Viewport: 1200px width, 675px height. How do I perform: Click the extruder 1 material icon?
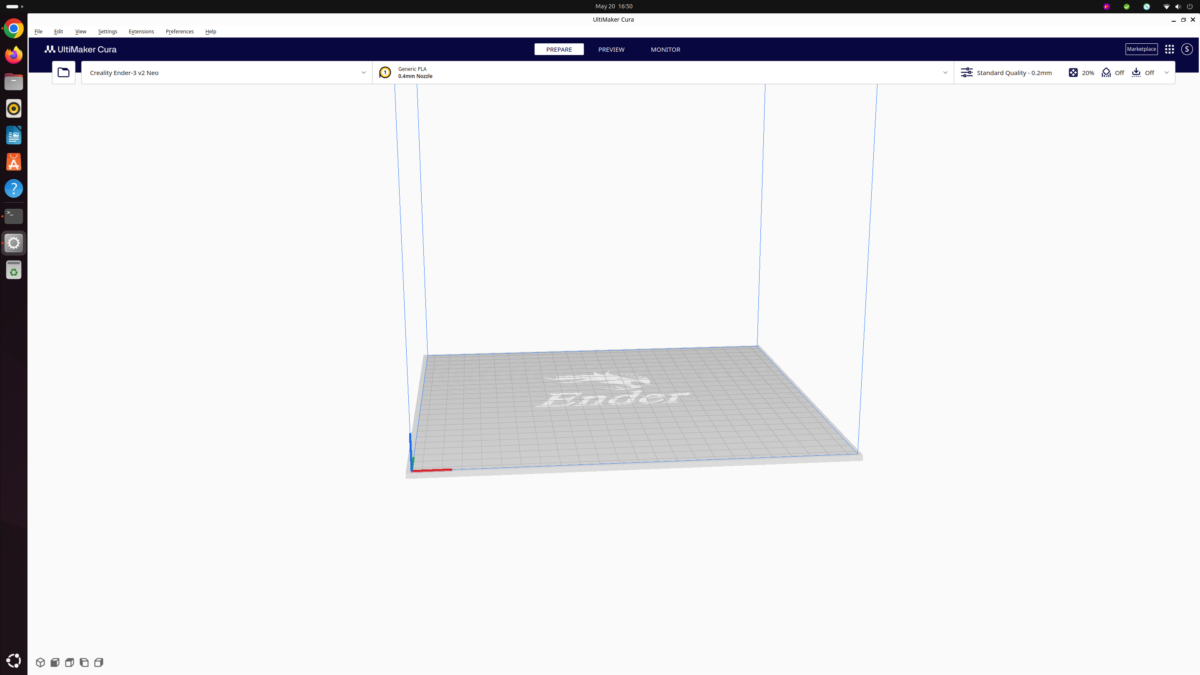coord(385,72)
